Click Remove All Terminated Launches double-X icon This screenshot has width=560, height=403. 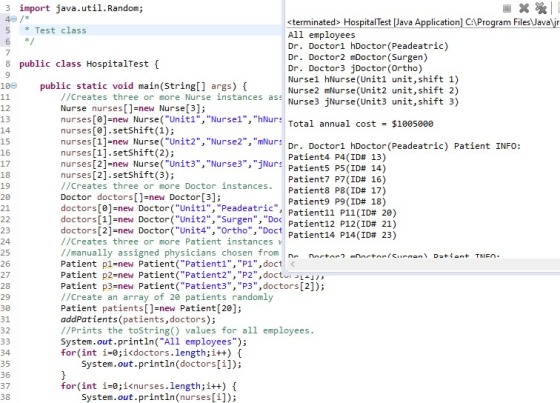(541, 8)
